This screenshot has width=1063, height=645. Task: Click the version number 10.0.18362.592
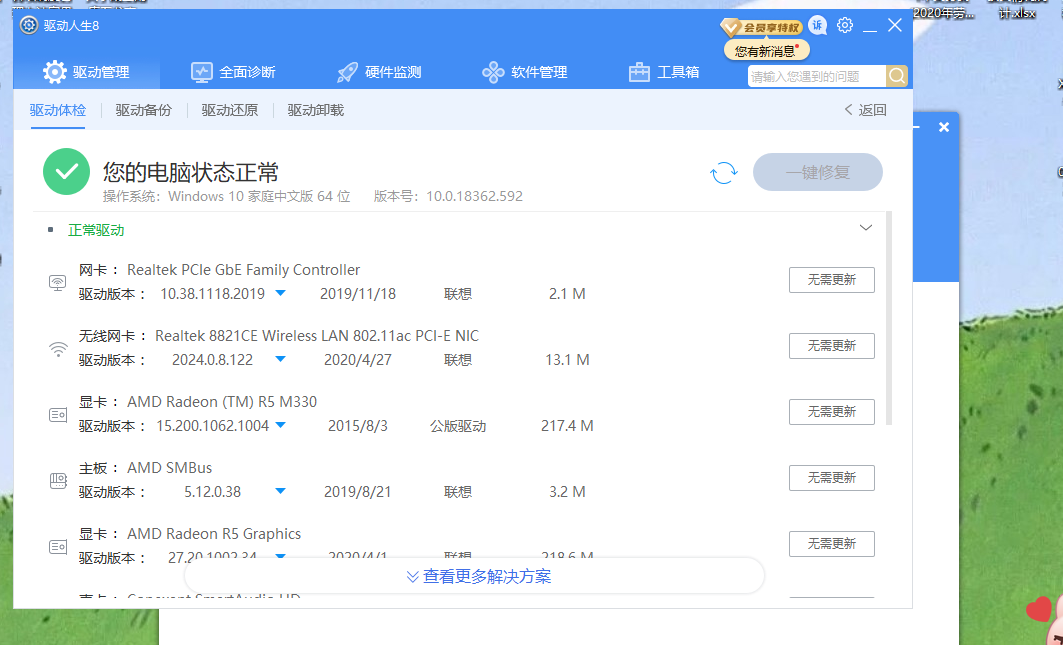click(x=475, y=197)
